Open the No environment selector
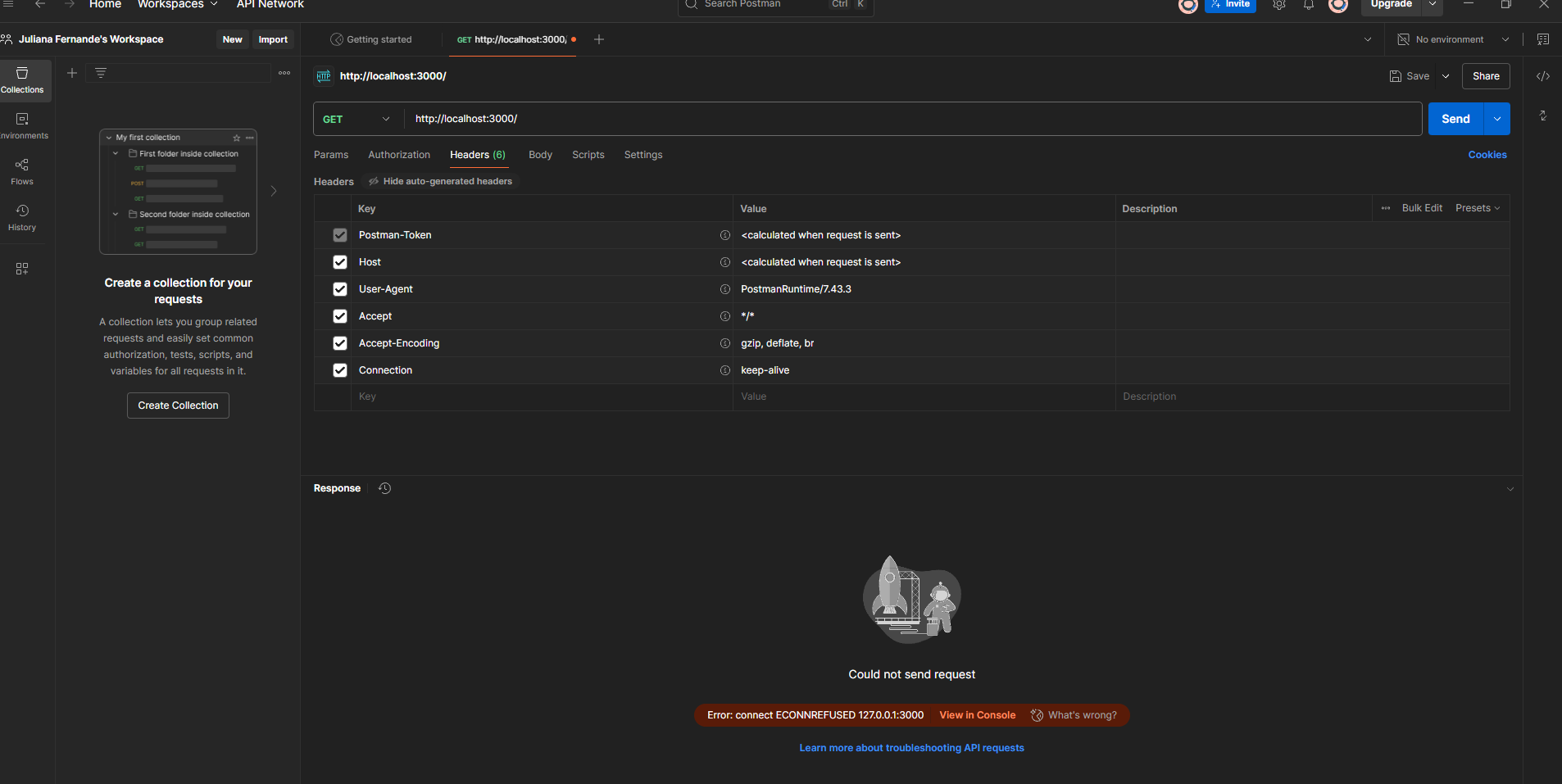 [1453, 39]
